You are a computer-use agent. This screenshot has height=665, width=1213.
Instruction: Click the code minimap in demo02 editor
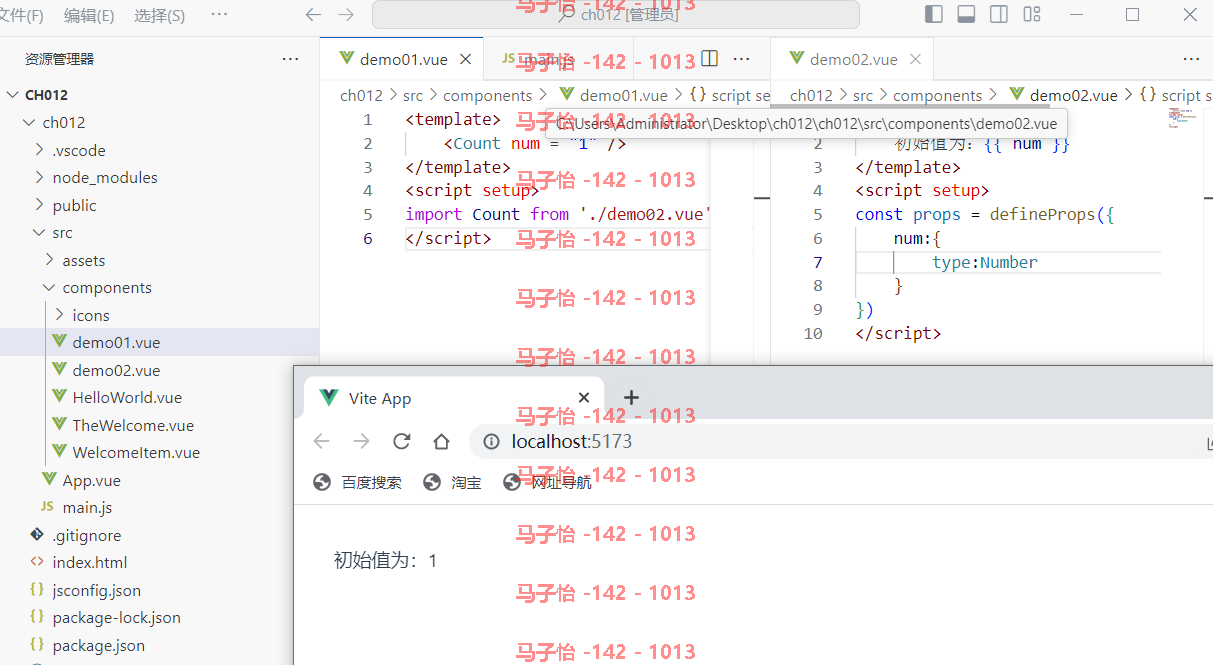point(1181,117)
